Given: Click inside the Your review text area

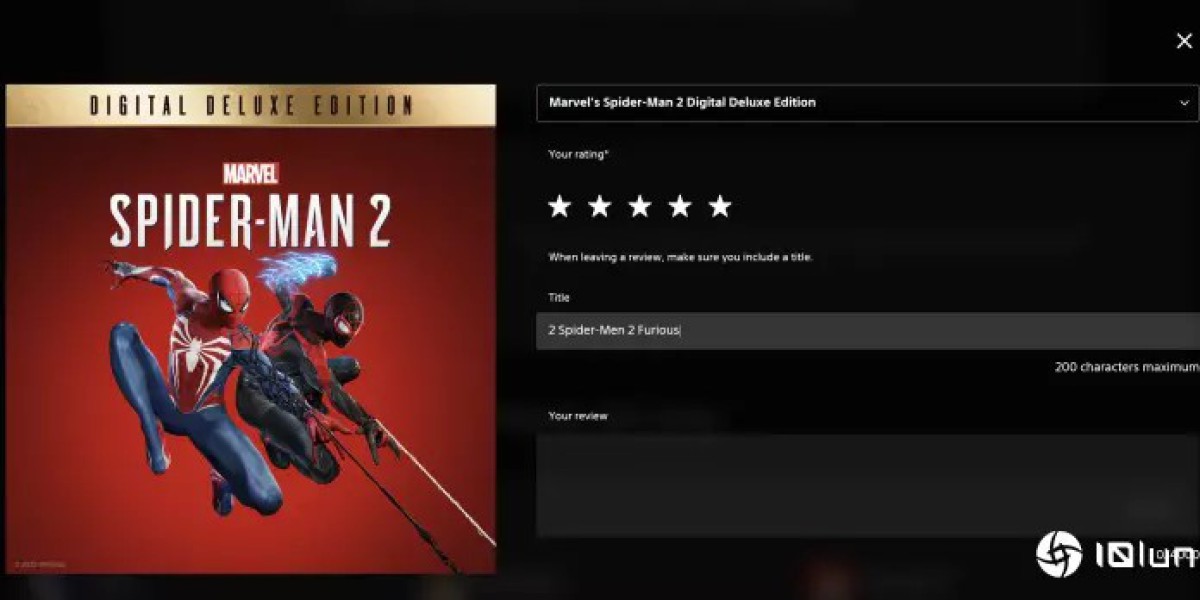Looking at the screenshot, I should [867, 485].
